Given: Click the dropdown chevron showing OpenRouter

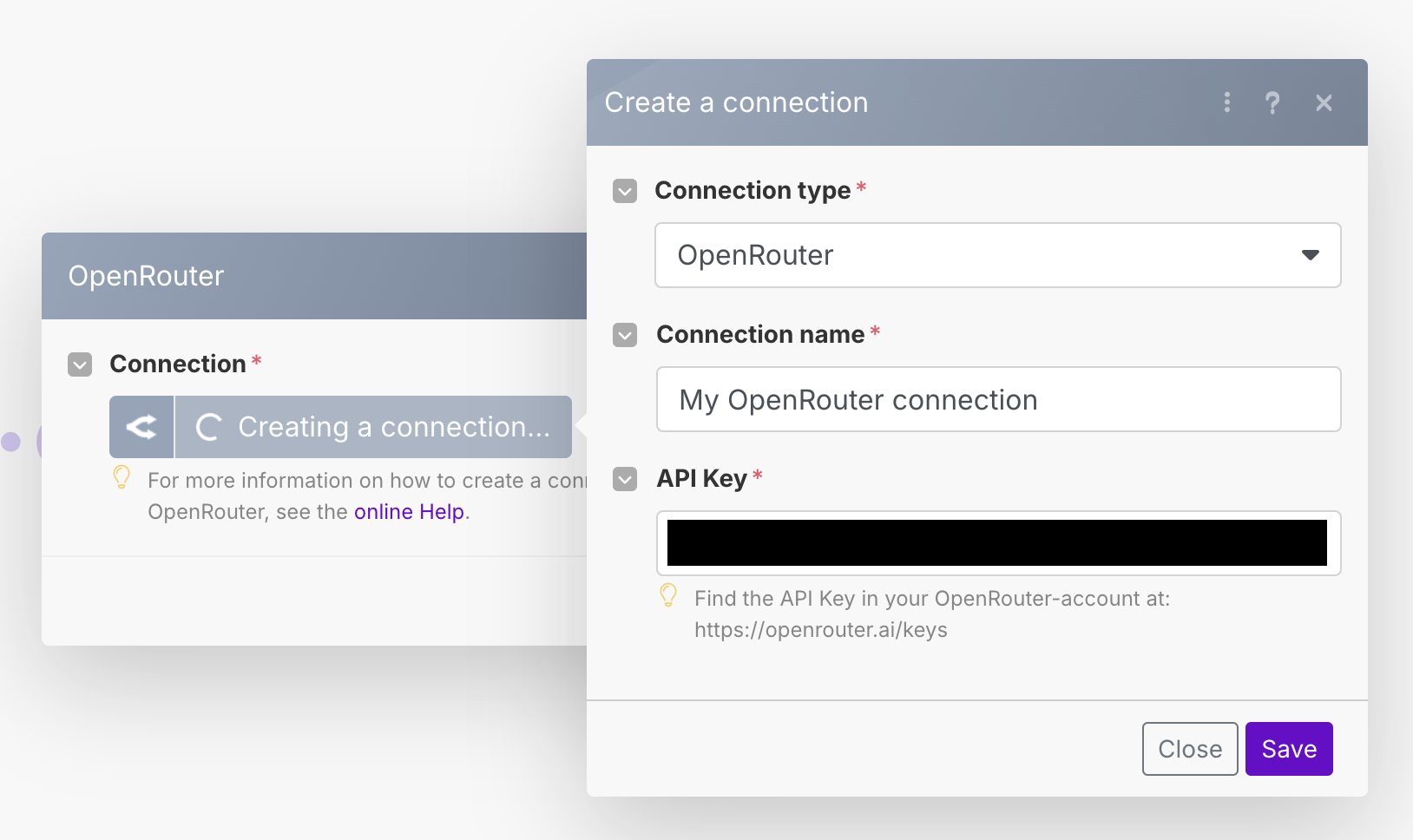Looking at the screenshot, I should (x=1310, y=255).
